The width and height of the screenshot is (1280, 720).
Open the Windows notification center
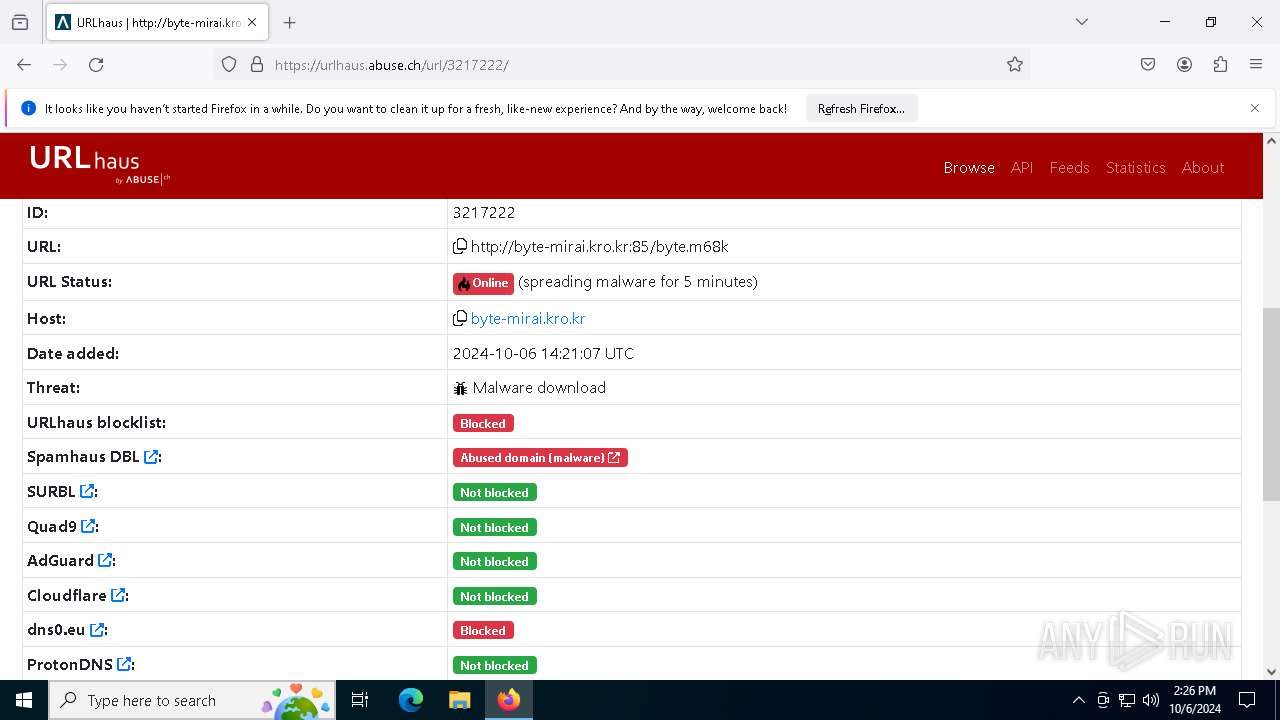(x=1247, y=700)
